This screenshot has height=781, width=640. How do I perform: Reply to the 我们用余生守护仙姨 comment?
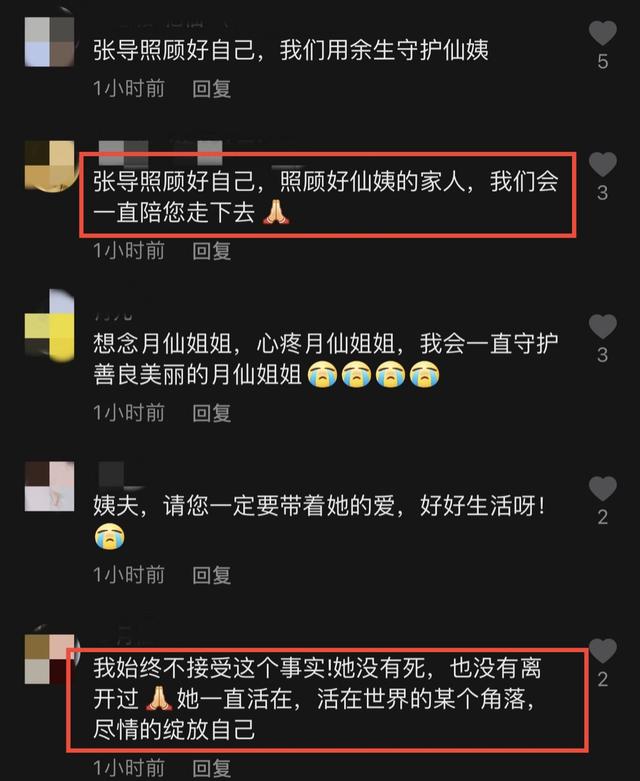click(212, 89)
